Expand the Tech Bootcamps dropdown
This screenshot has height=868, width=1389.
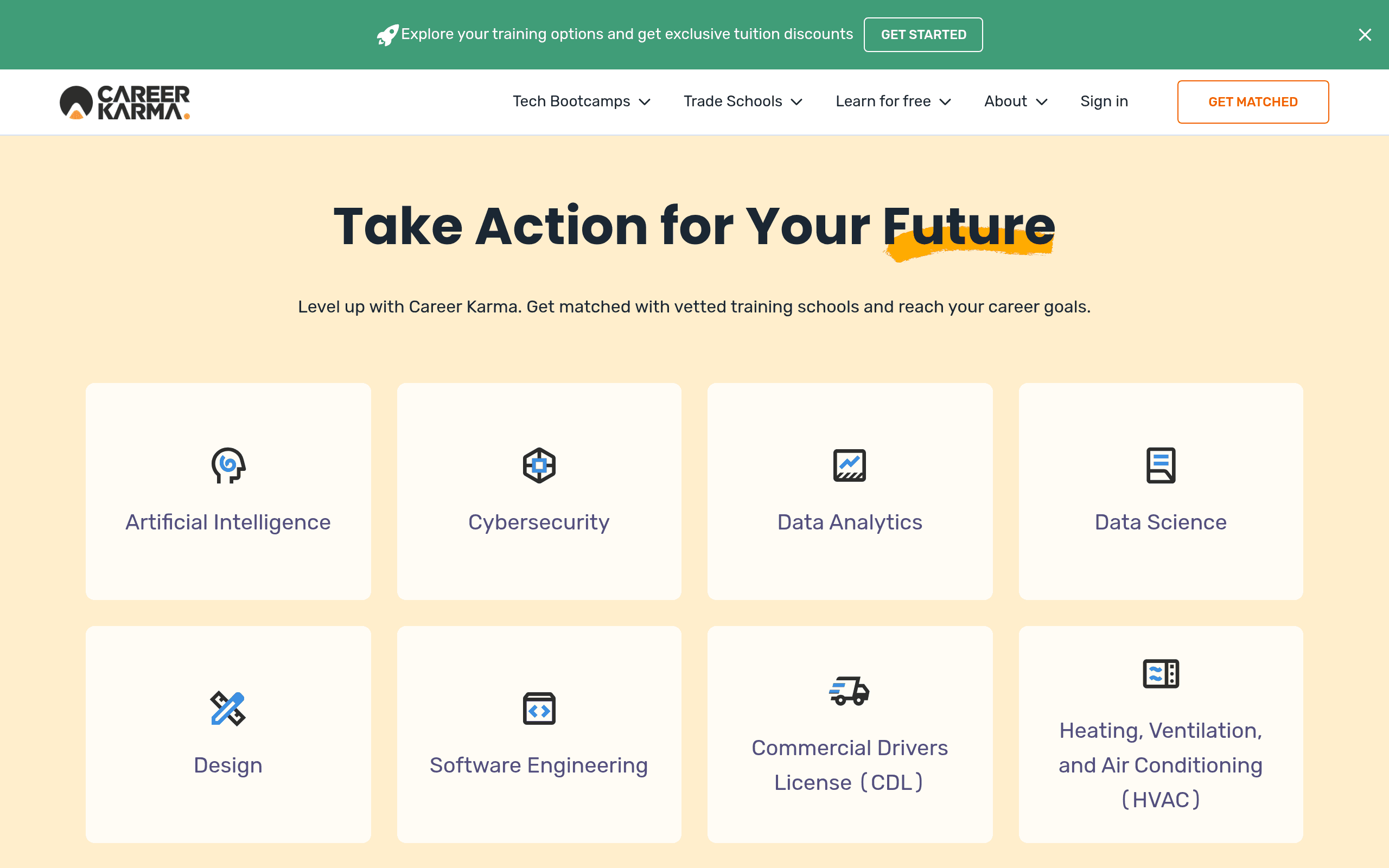tap(581, 101)
